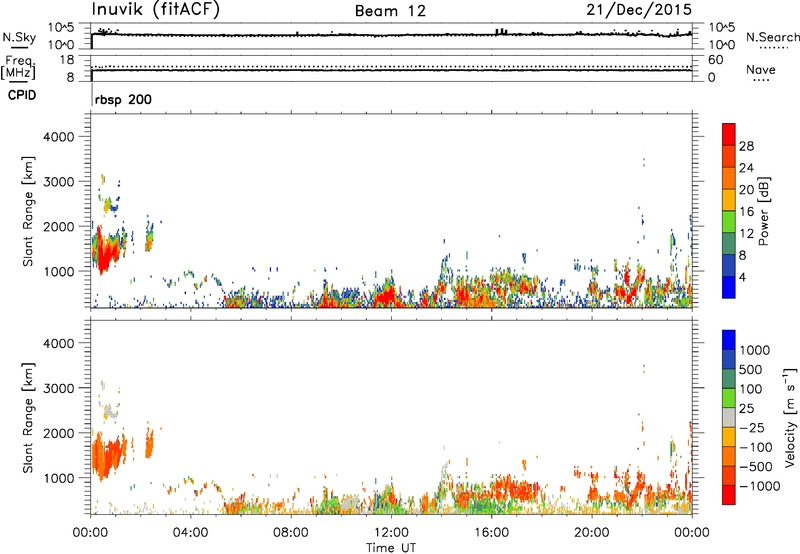Screen dimensions: 800x554
Task: Click the '04:00' time axis label
Action: [191, 533]
